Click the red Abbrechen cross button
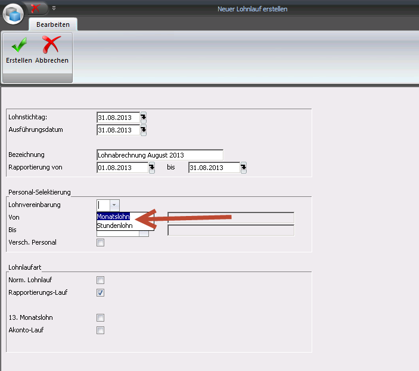419x371 pixels. [52, 51]
